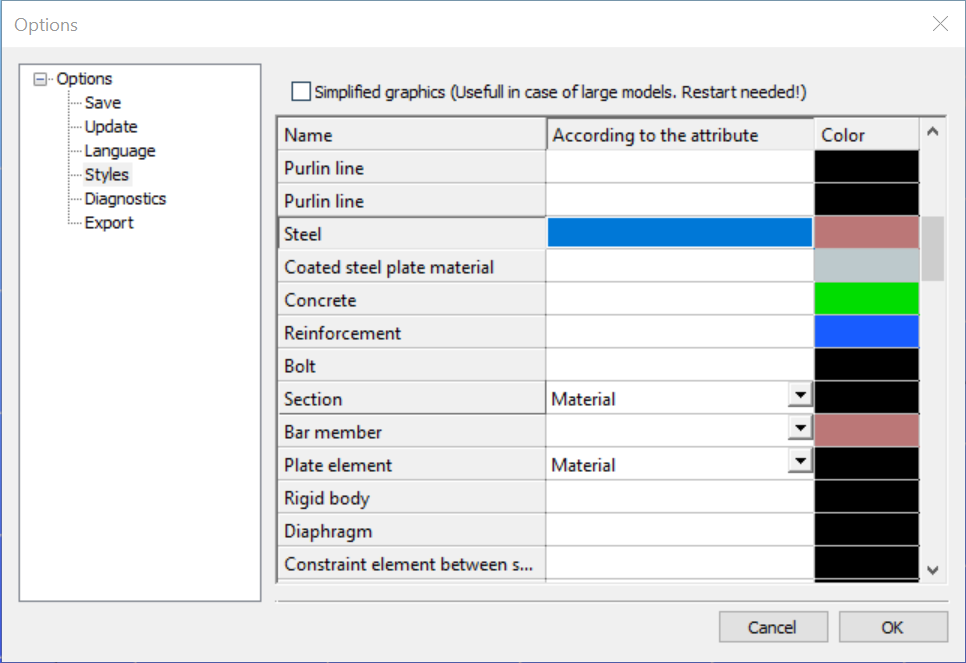This screenshot has height=663, width=966.
Task: Close the Options dialog window
Action: (x=940, y=24)
